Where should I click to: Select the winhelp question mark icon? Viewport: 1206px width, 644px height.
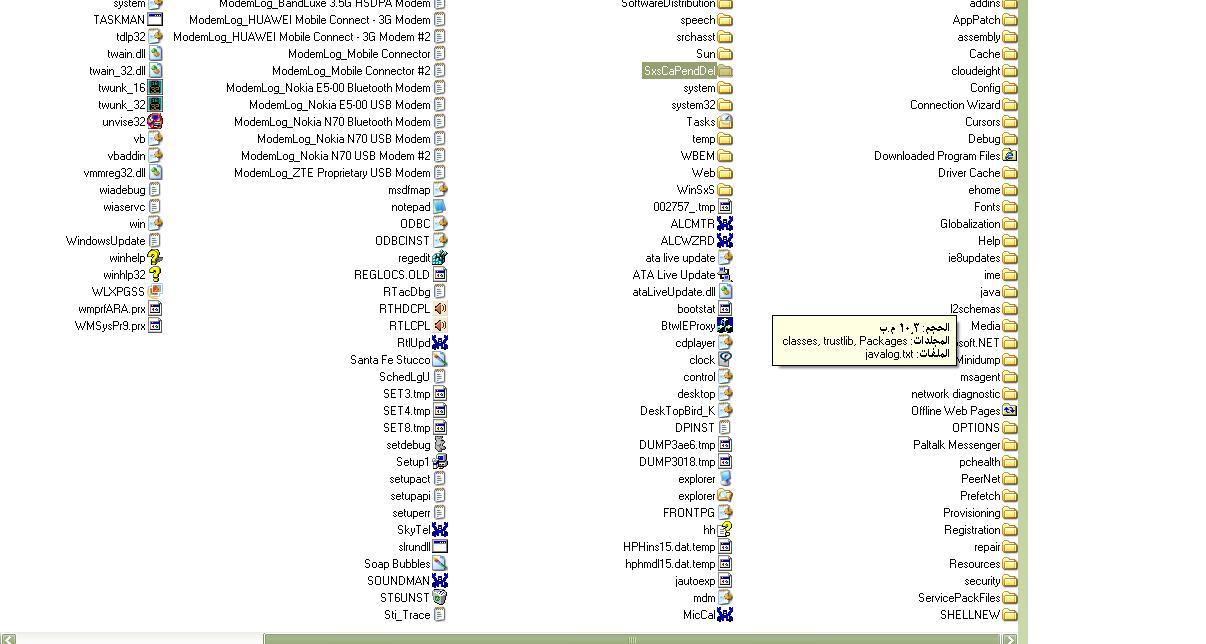click(154, 258)
